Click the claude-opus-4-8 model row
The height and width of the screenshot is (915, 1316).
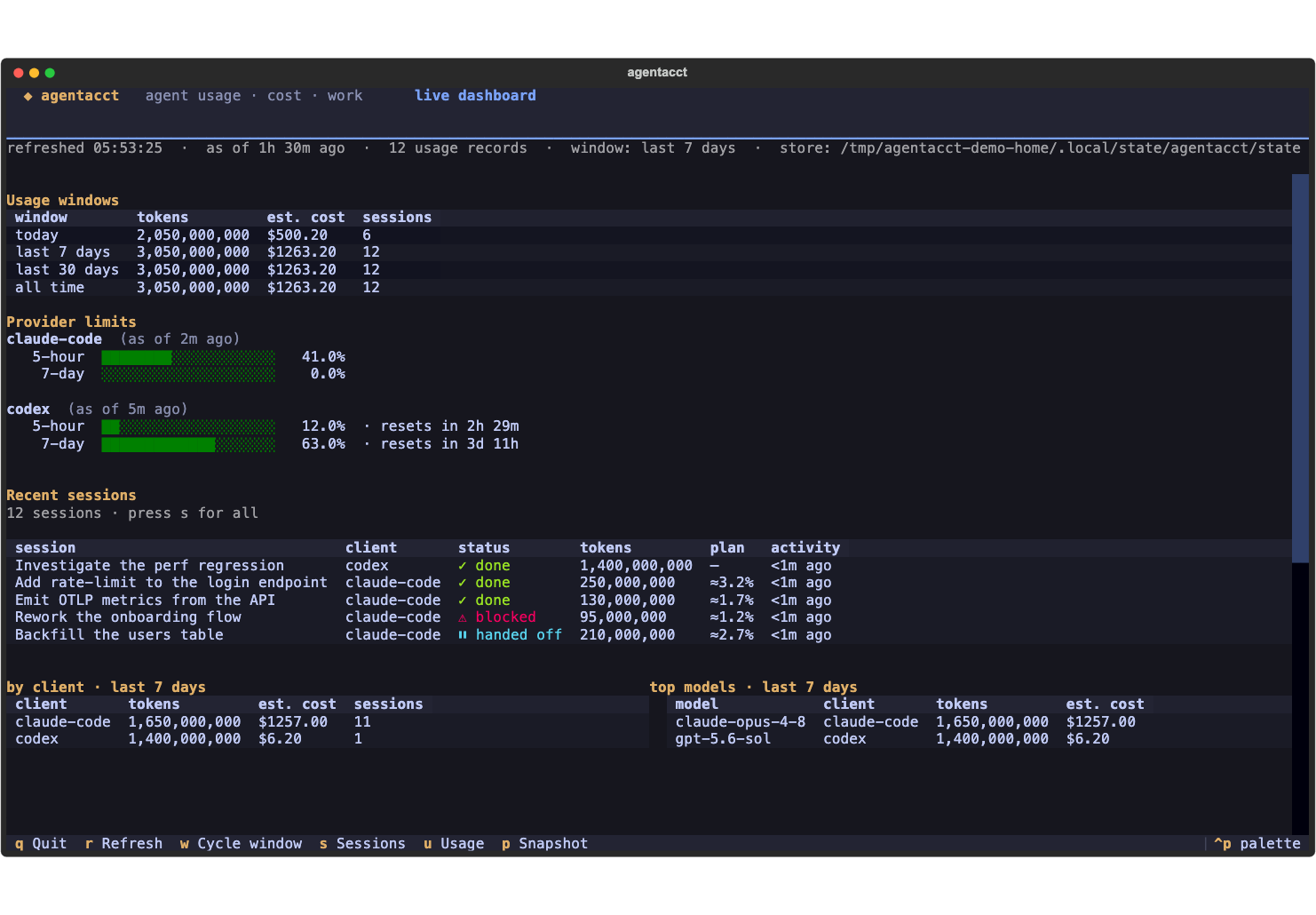(979, 722)
